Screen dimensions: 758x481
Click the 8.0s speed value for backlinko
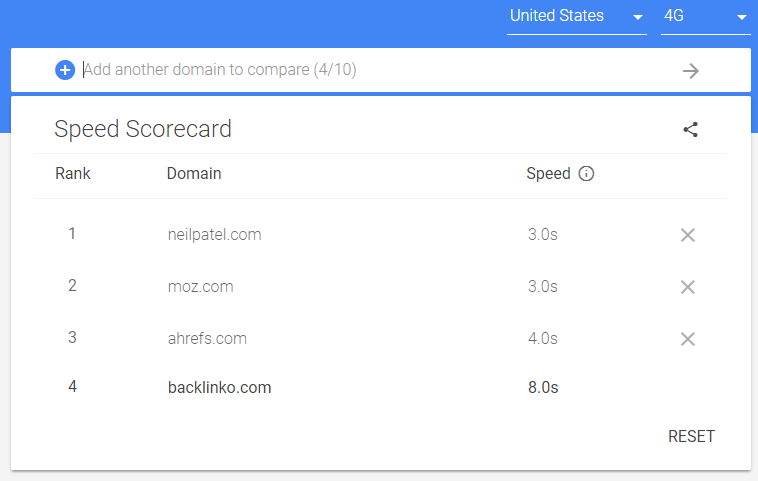tap(543, 388)
